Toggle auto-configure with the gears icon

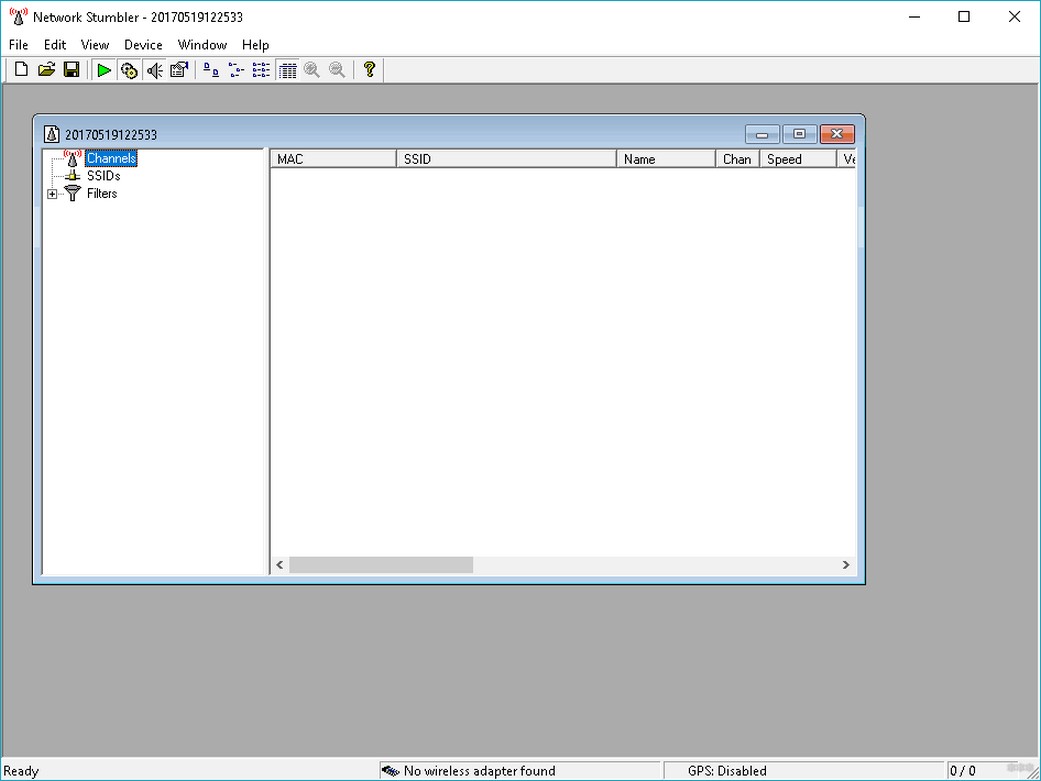pyautogui.click(x=129, y=70)
